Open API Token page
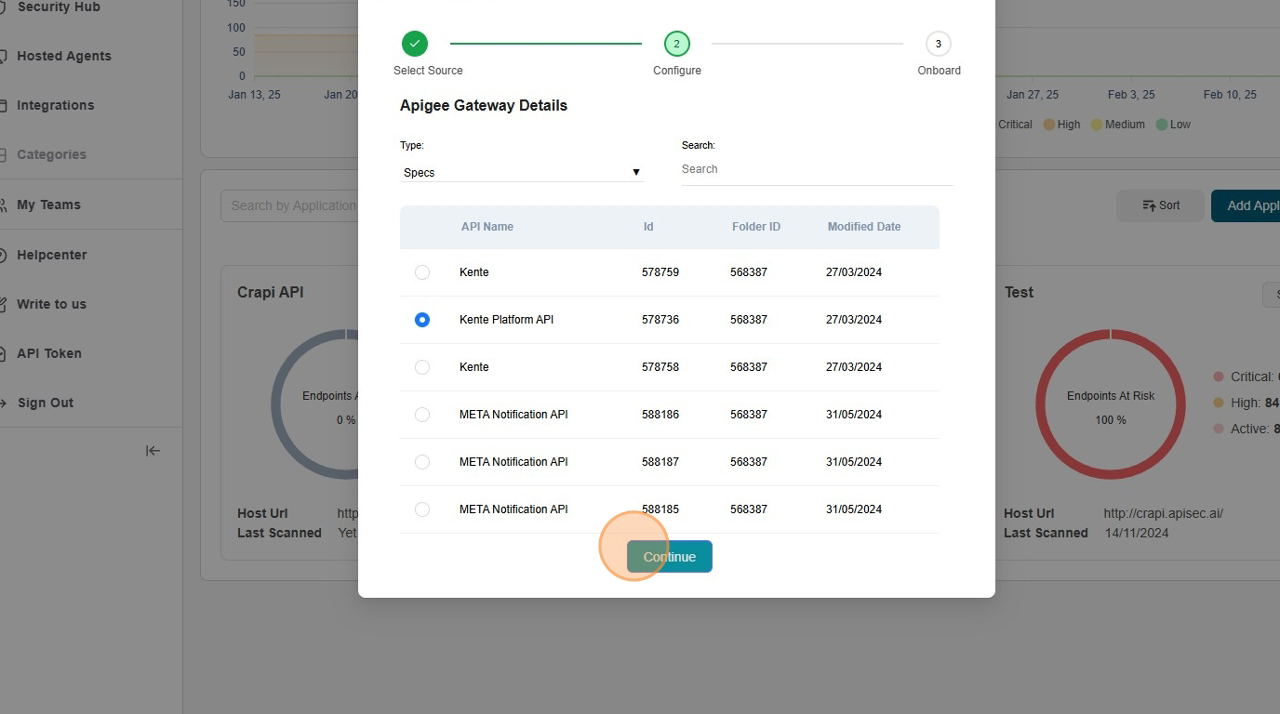The image size is (1280, 714). pos(49,354)
